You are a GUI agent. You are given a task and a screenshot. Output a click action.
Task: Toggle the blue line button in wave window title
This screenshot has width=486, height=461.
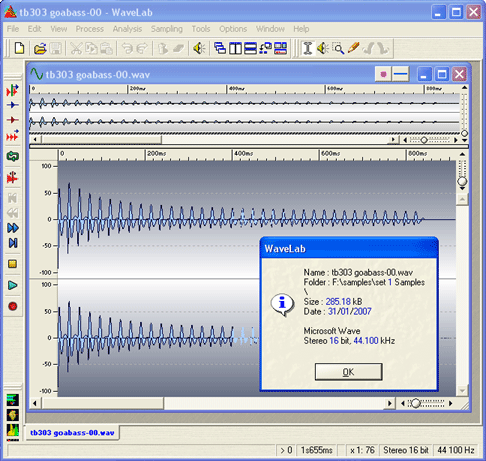401,74
